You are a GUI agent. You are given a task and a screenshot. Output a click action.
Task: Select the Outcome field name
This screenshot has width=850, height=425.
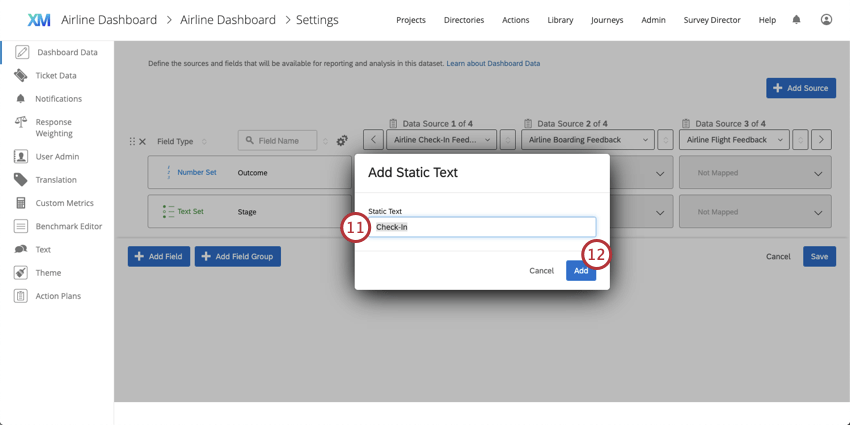click(x=253, y=173)
